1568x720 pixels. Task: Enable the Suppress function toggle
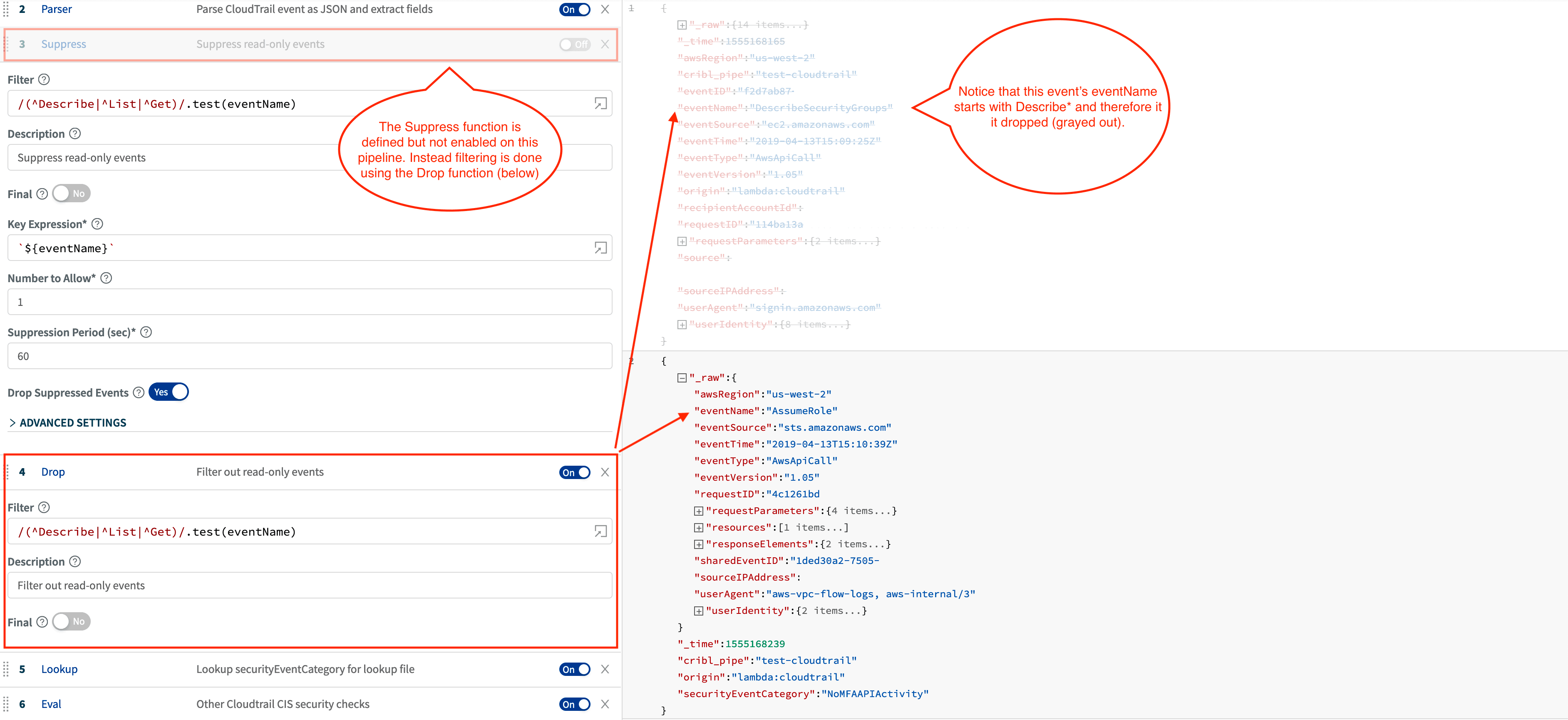click(x=574, y=45)
